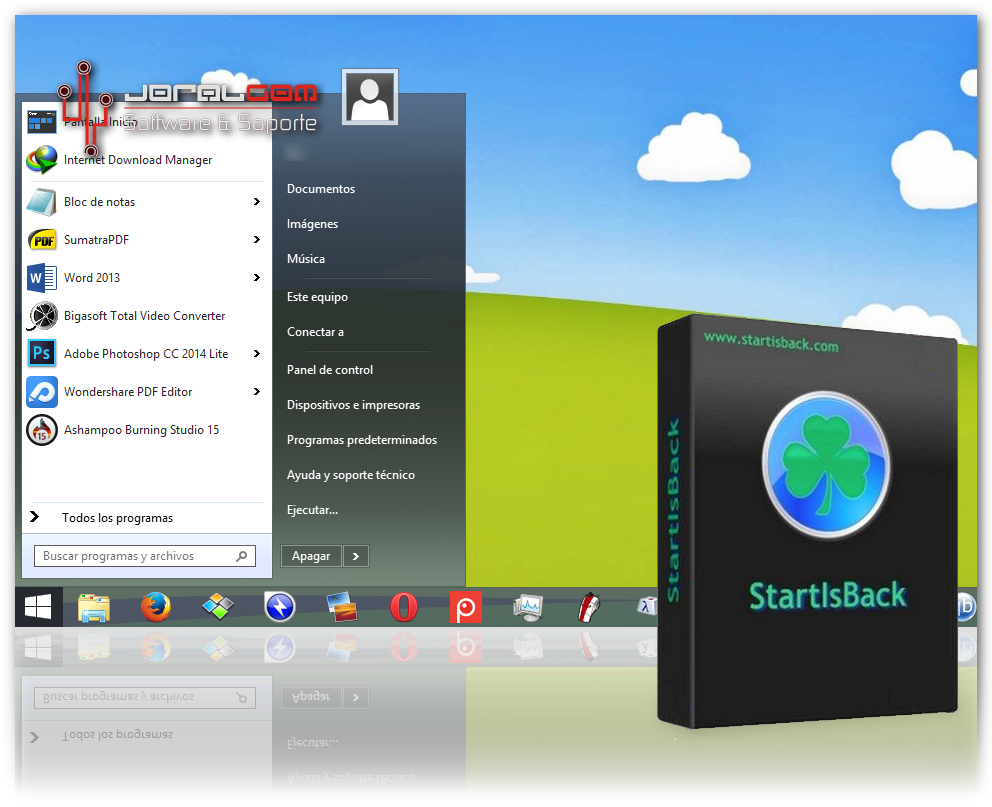This screenshot has width=992, height=807.
Task: Click the Buscar programas y archivos field
Action: [145, 556]
